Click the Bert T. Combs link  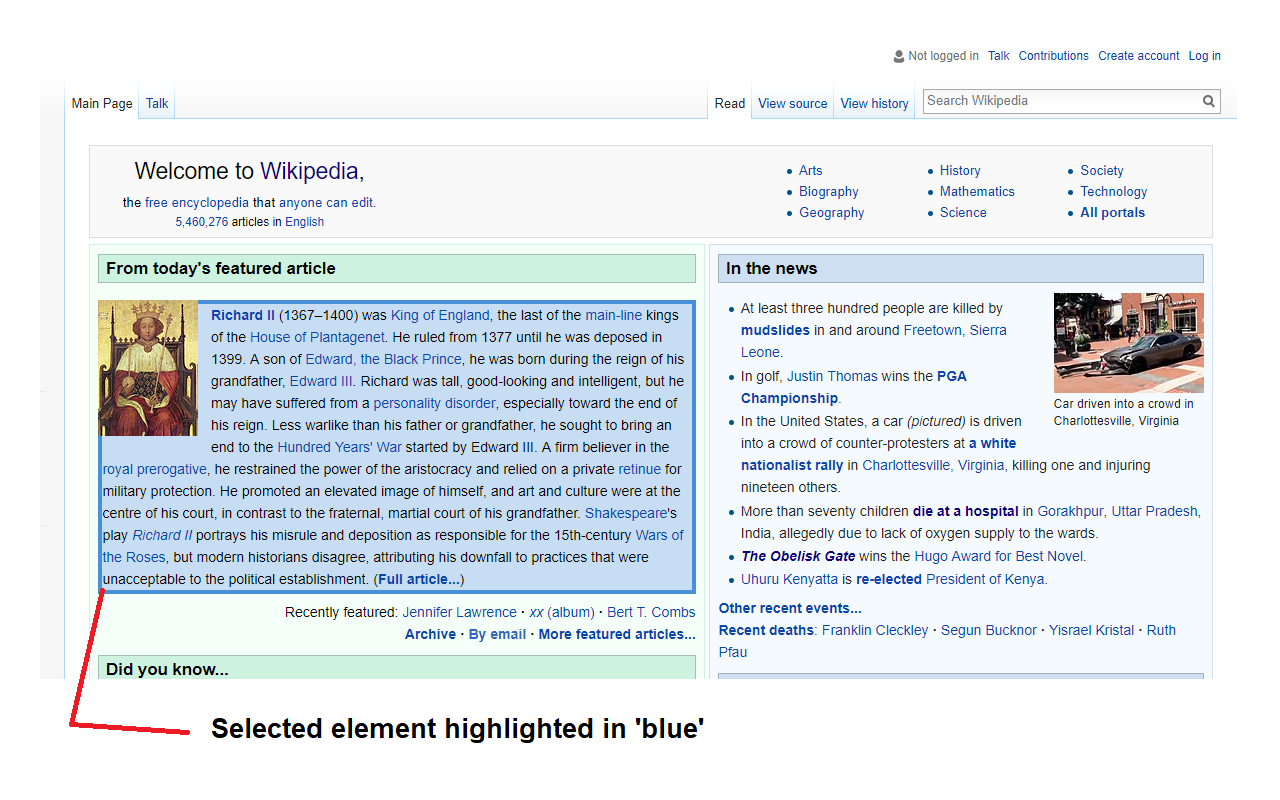tap(651, 612)
